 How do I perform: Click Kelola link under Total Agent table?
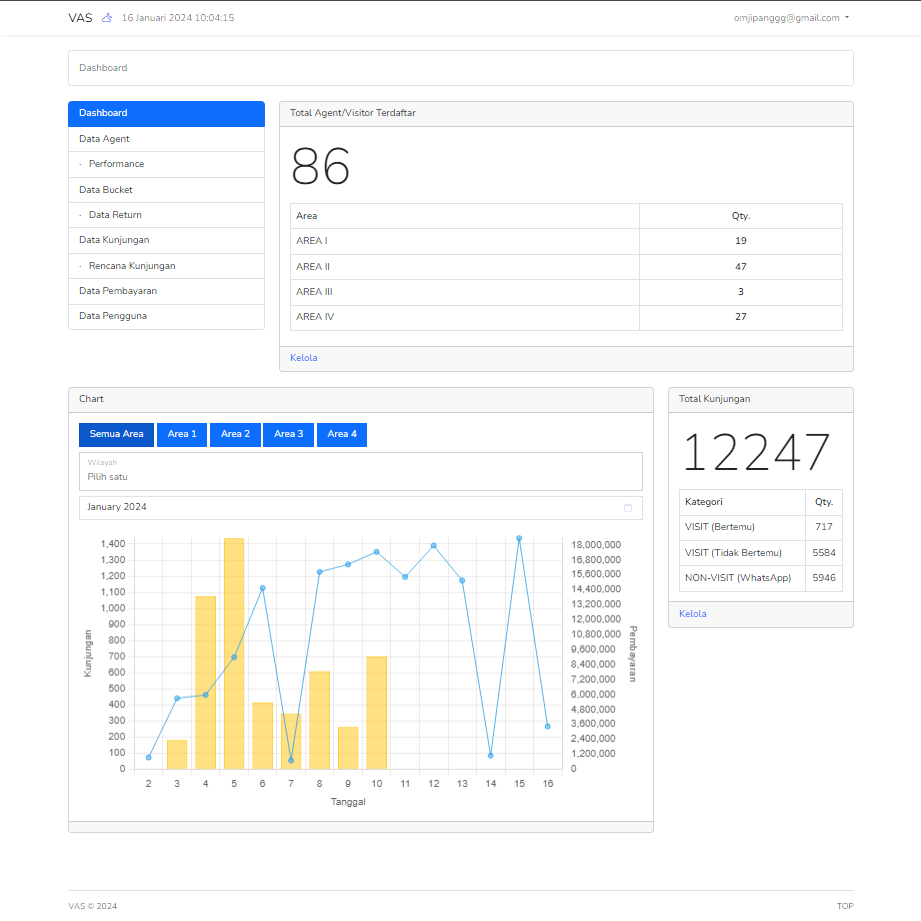tap(304, 358)
